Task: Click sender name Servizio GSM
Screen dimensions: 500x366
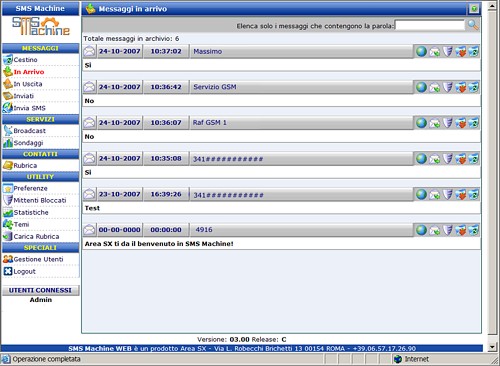Action: (x=215, y=87)
